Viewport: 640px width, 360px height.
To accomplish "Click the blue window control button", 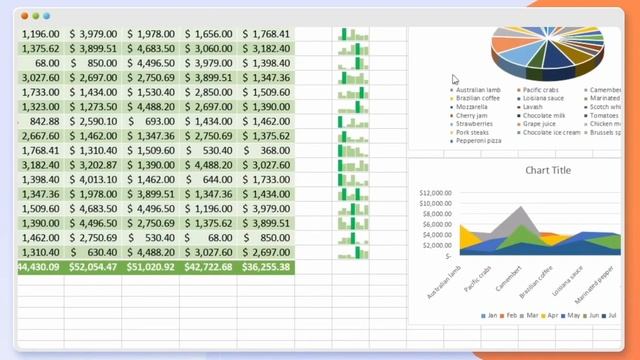I will click(47, 16).
